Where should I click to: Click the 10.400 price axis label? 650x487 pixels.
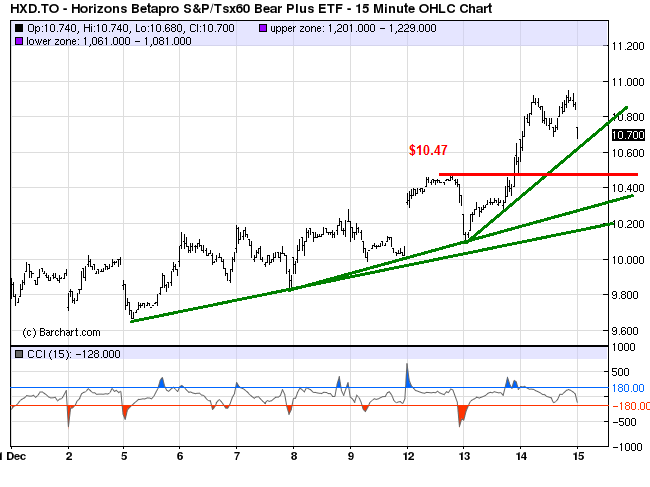point(628,188)
